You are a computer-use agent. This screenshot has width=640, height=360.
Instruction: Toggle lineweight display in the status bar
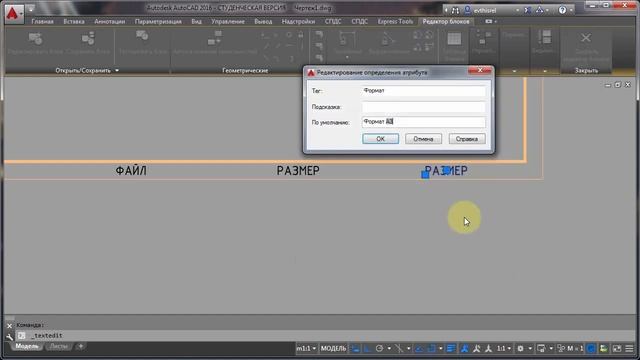coord(451,349)
